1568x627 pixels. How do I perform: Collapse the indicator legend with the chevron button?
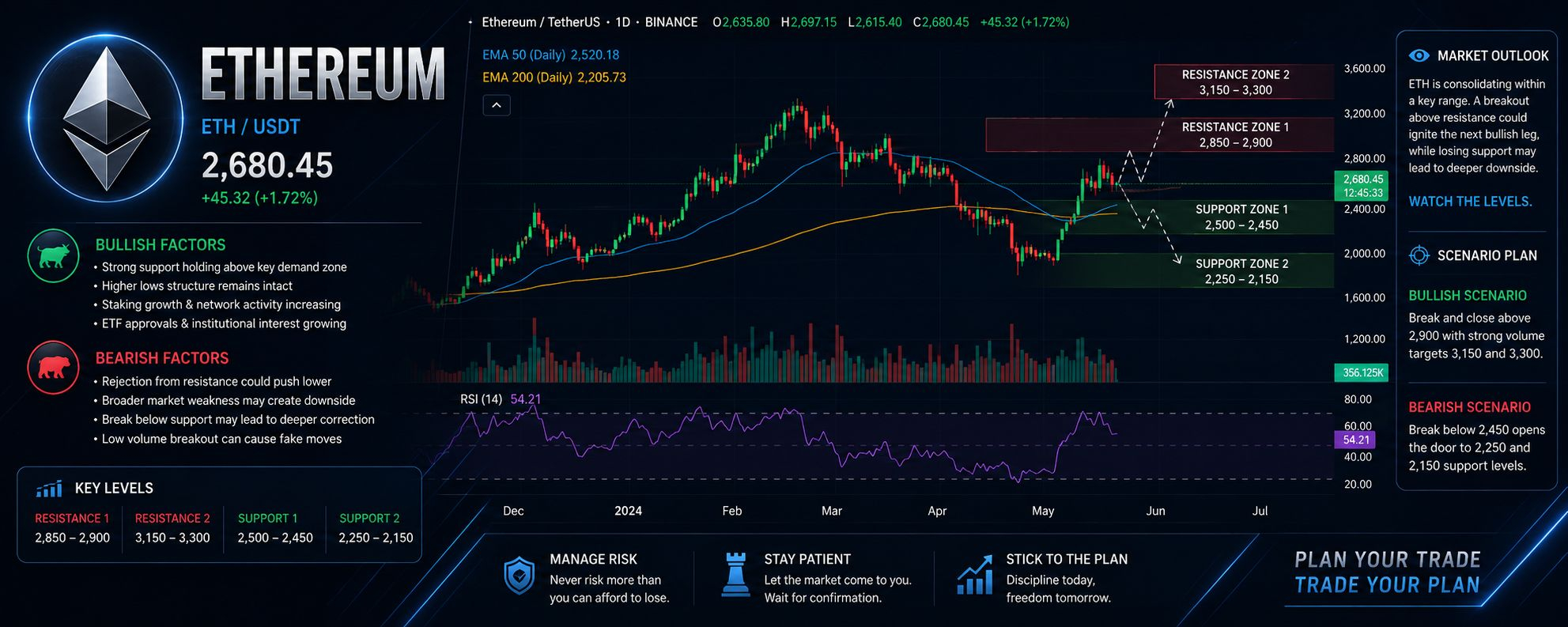pos(497,105)
